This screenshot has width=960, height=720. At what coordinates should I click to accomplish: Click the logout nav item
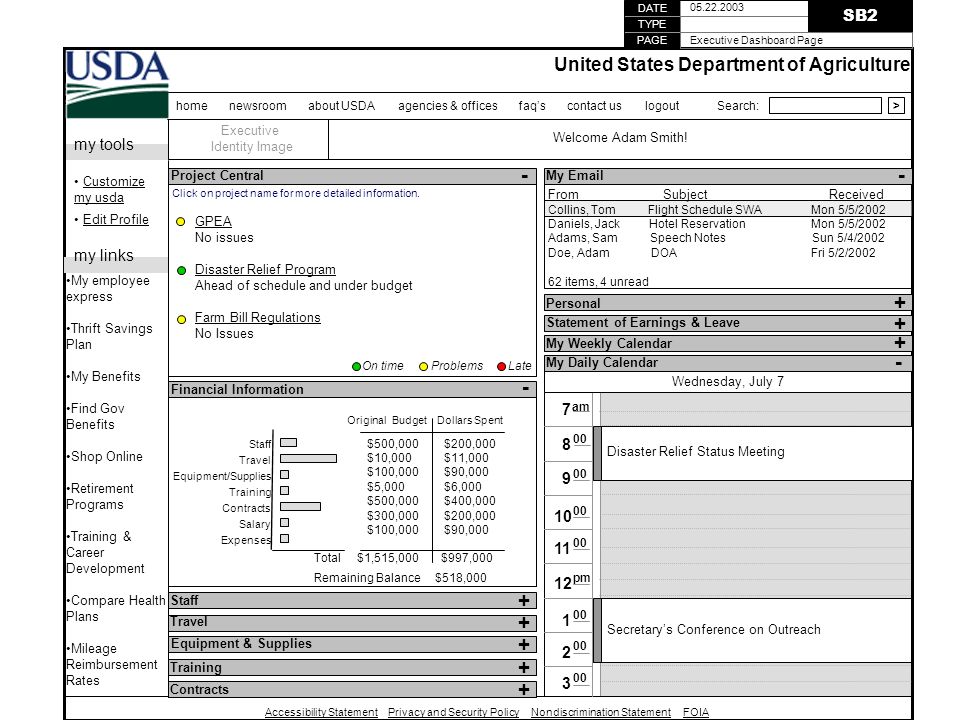[662, 106]
